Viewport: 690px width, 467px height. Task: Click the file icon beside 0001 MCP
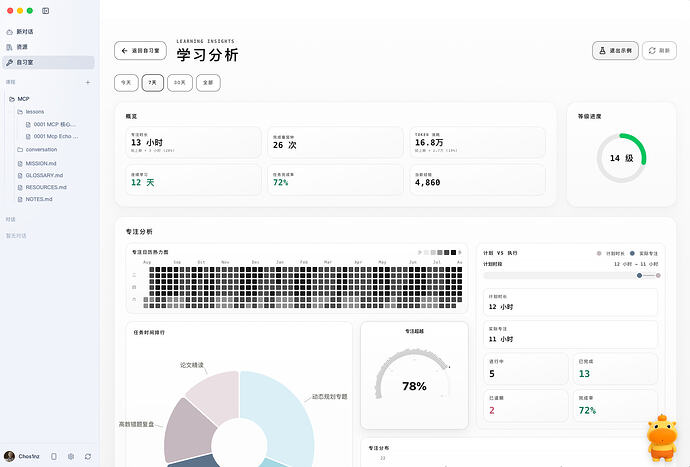tap(28, 125)
